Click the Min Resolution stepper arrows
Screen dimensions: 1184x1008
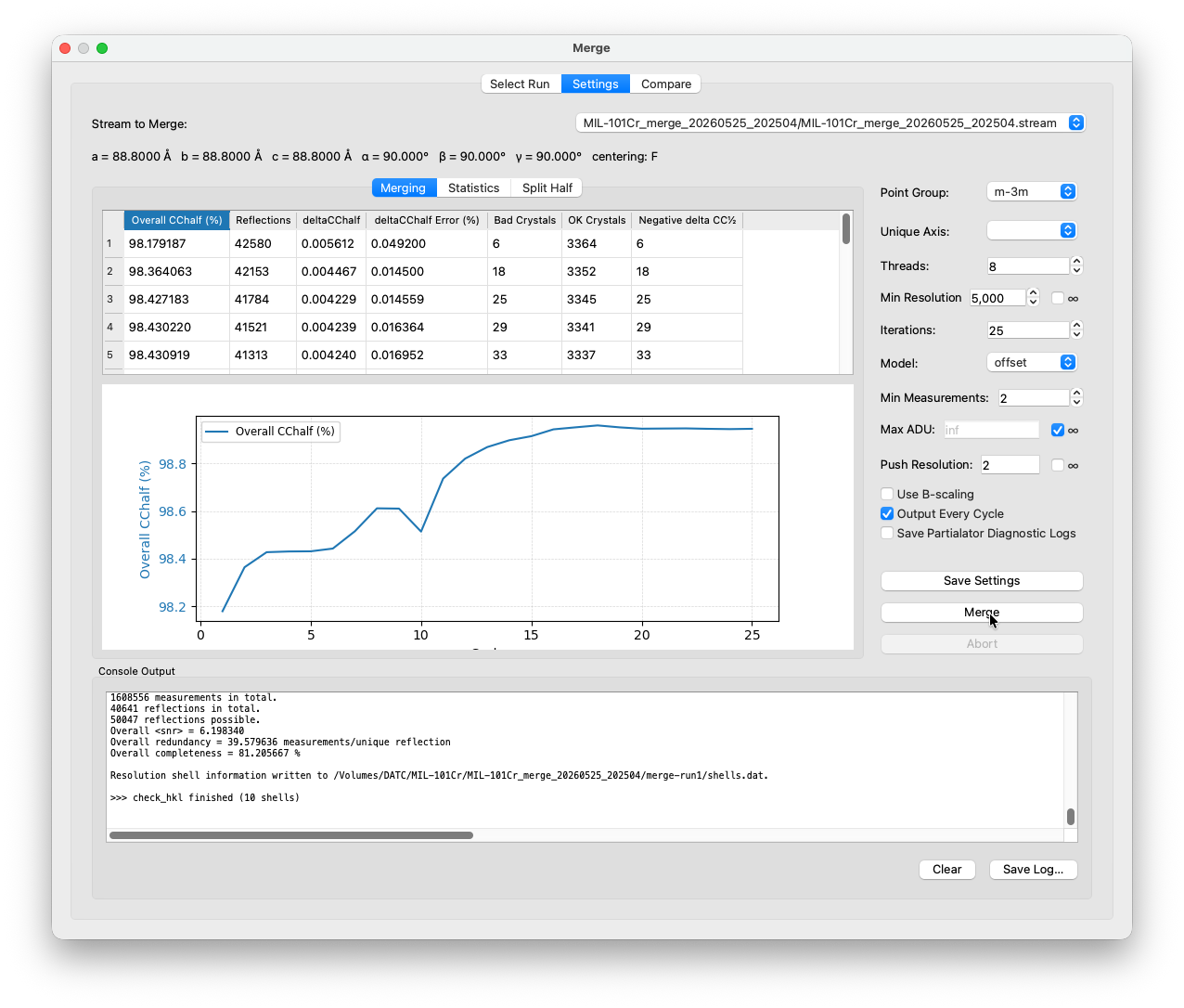[1033, 298]
